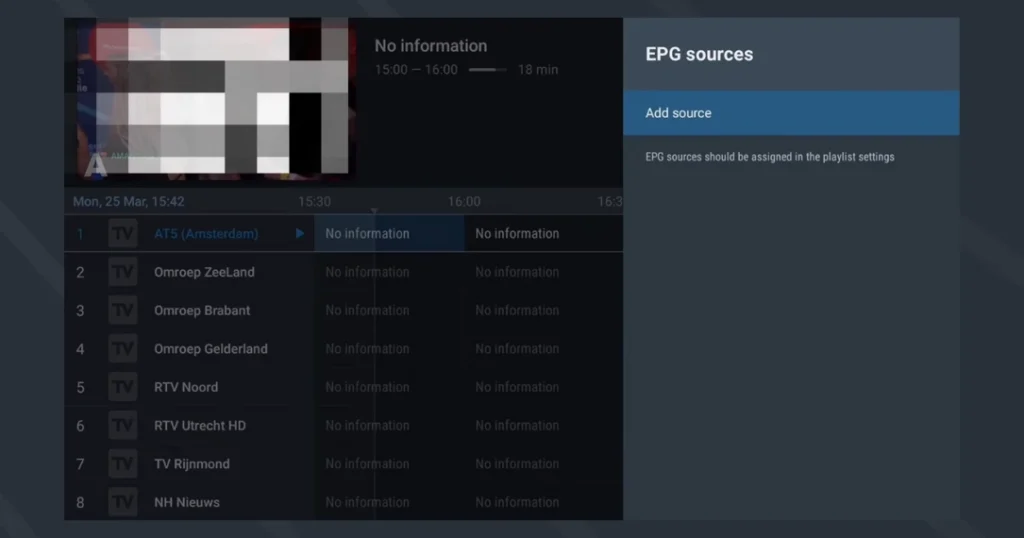Select Omroep Gelderland's 15:30 programme cell

click(x=389, y=349)
